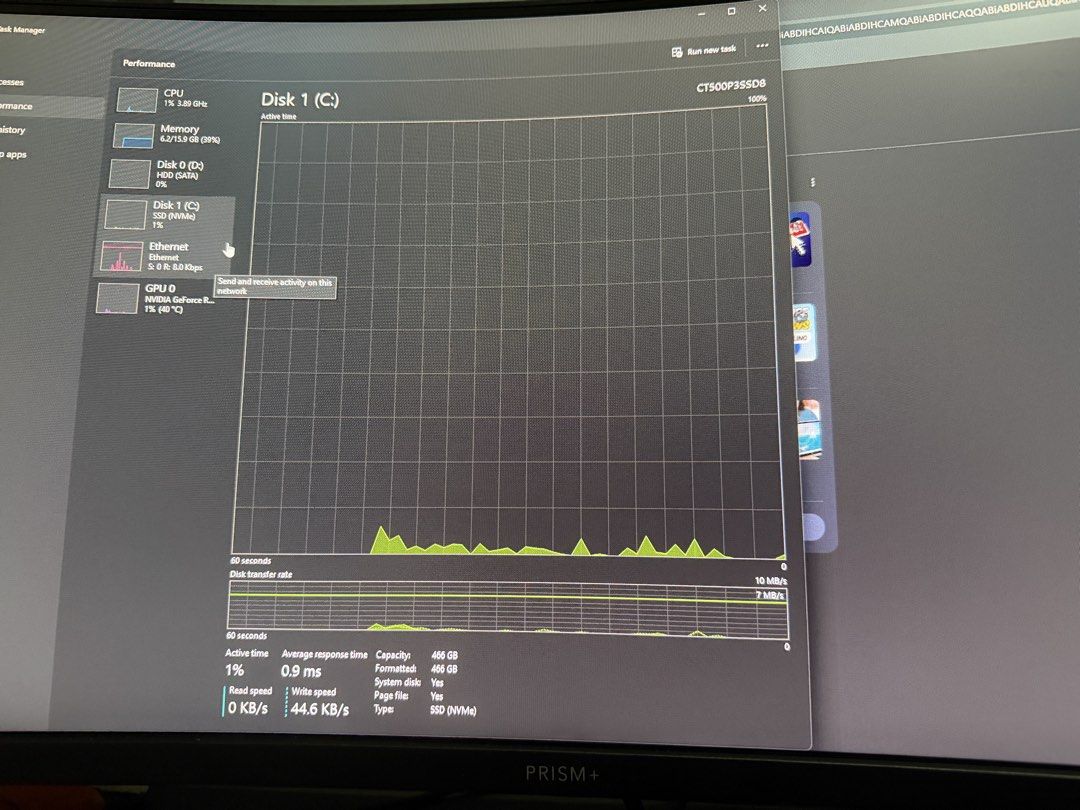Viewport: 1080px width, 810px height.
Task: Close the Task Manager window
Action: point(762,8)
